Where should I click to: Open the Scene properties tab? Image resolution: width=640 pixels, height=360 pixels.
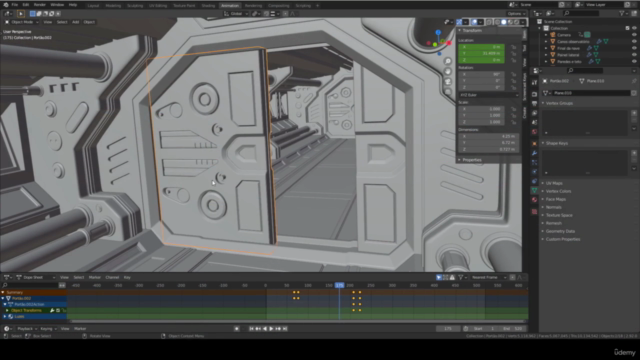(x=534, y=122)
